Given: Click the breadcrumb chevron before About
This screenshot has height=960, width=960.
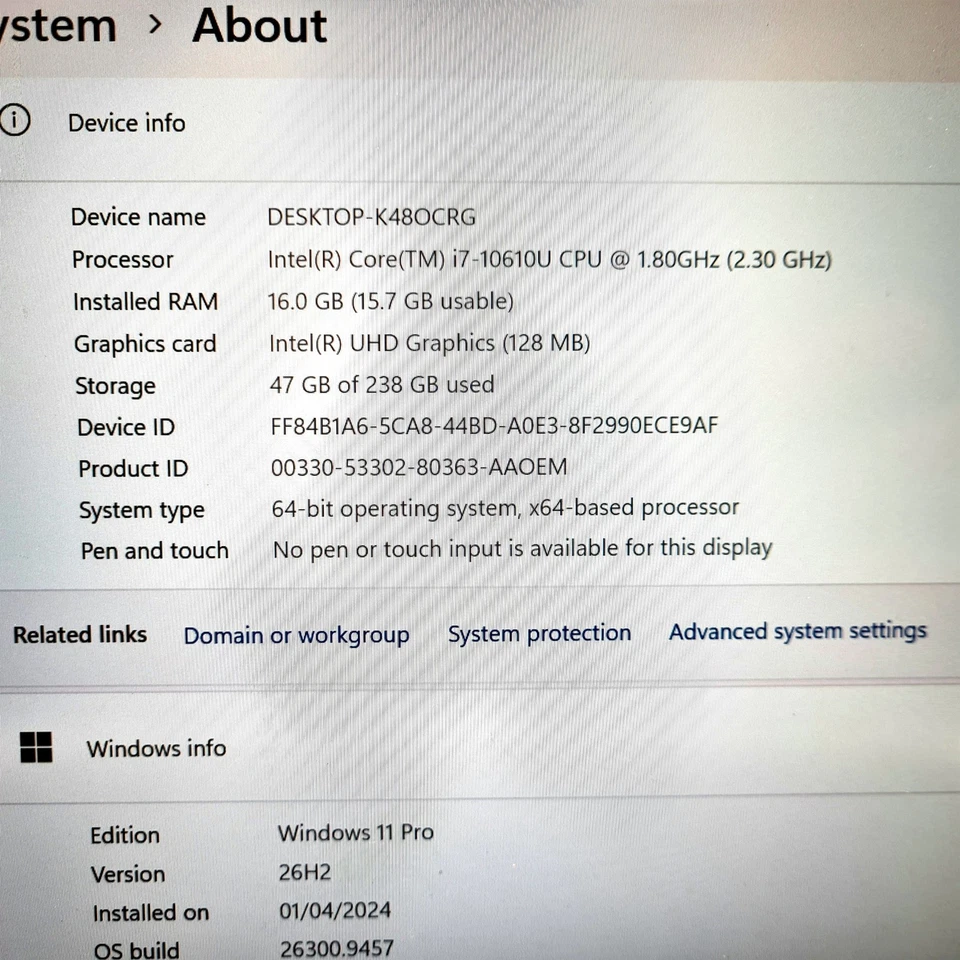Looking at the screenshot, I should [x=156, y=24].
